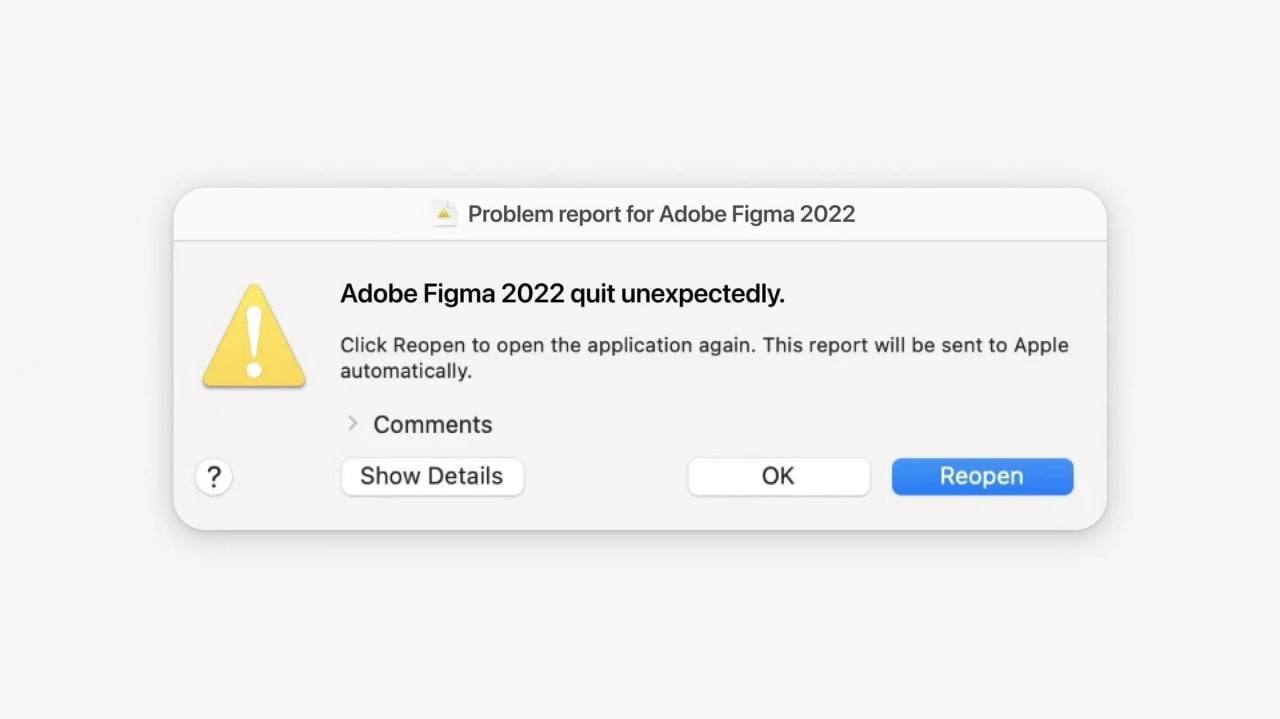Click blank dialog space between Show Details and OK

click(605, 476)
